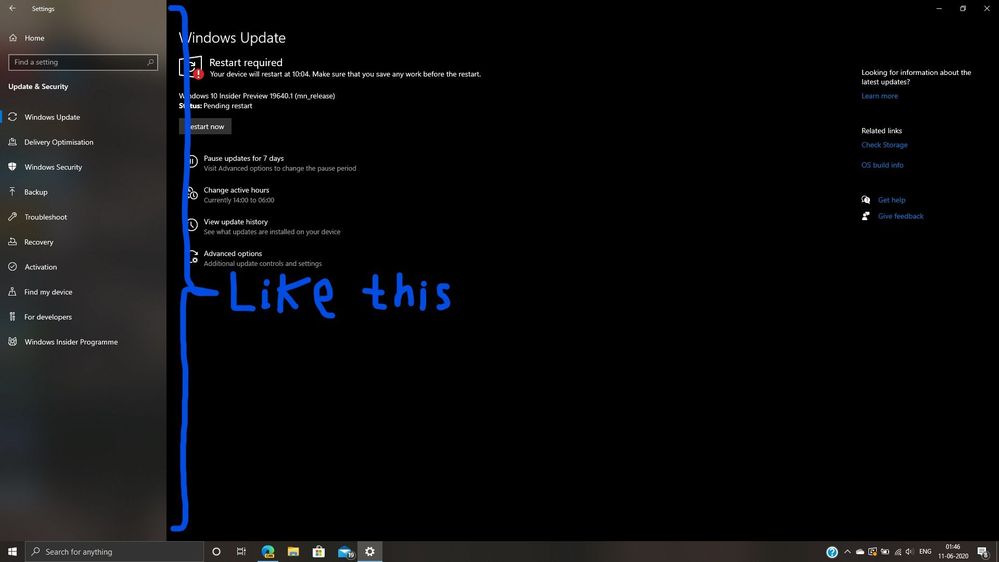Screen dimensions: 999x562
Task: Click the blue help icon in tray
Action: pyautogui.click(x=832, y=552)
